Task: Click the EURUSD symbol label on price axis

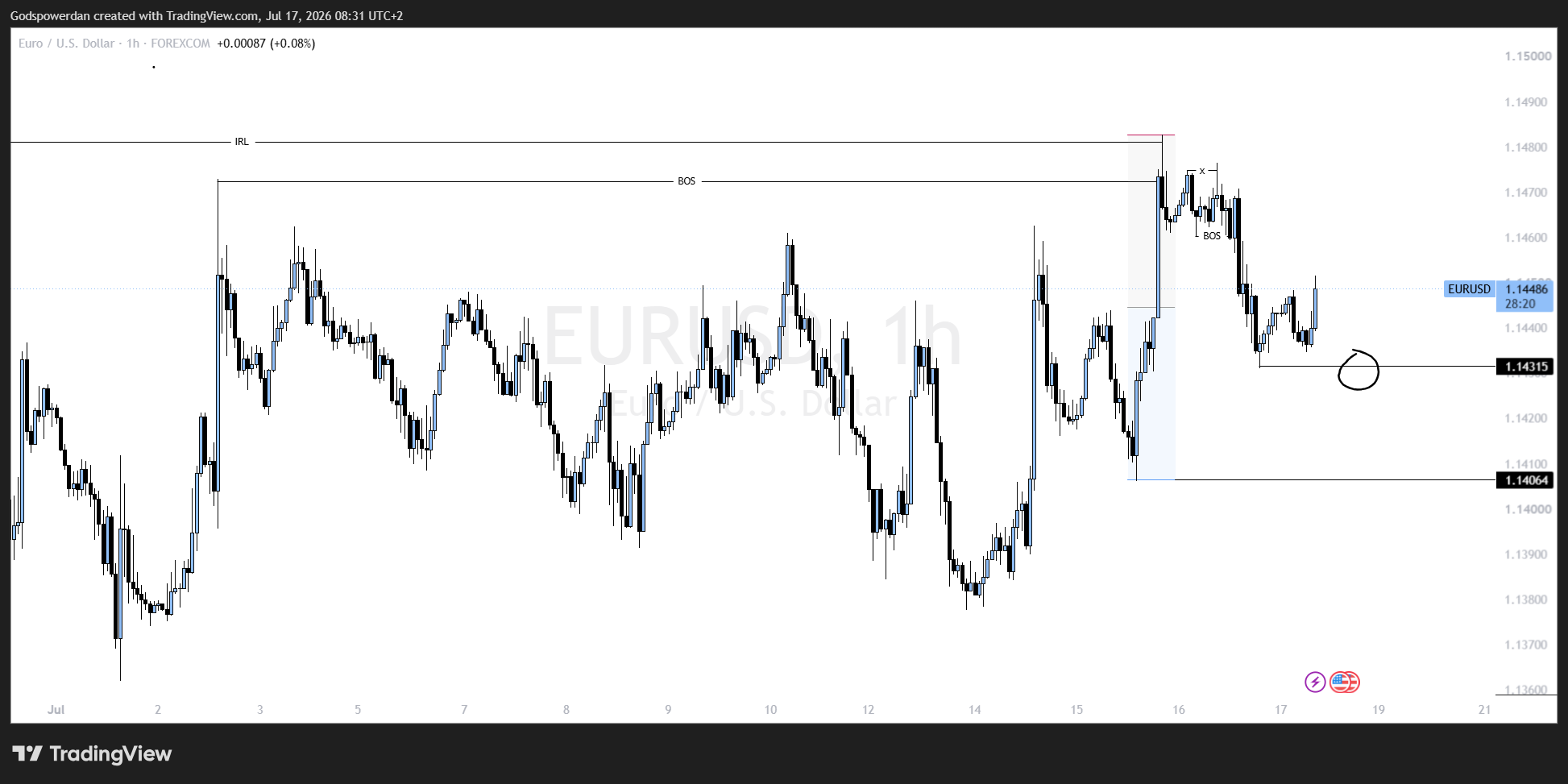Action: (x=1470, y=288)
